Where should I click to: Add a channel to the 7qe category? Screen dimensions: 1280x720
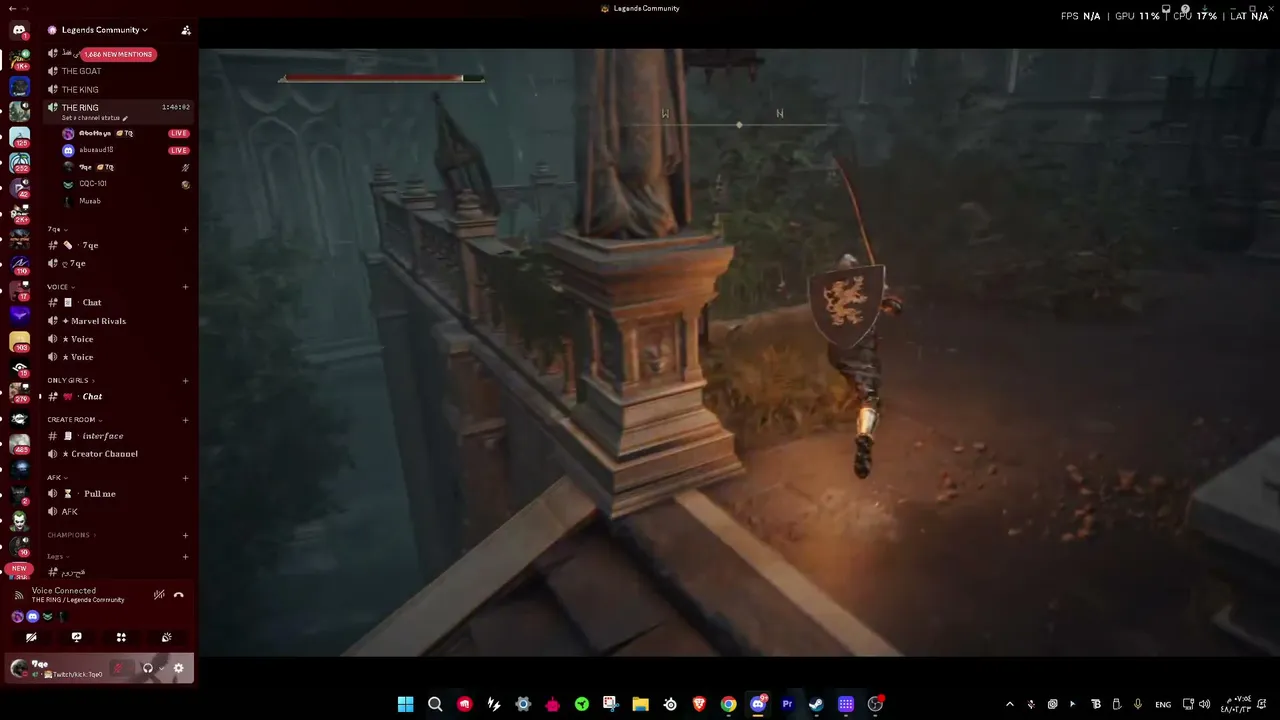(186, 229)
